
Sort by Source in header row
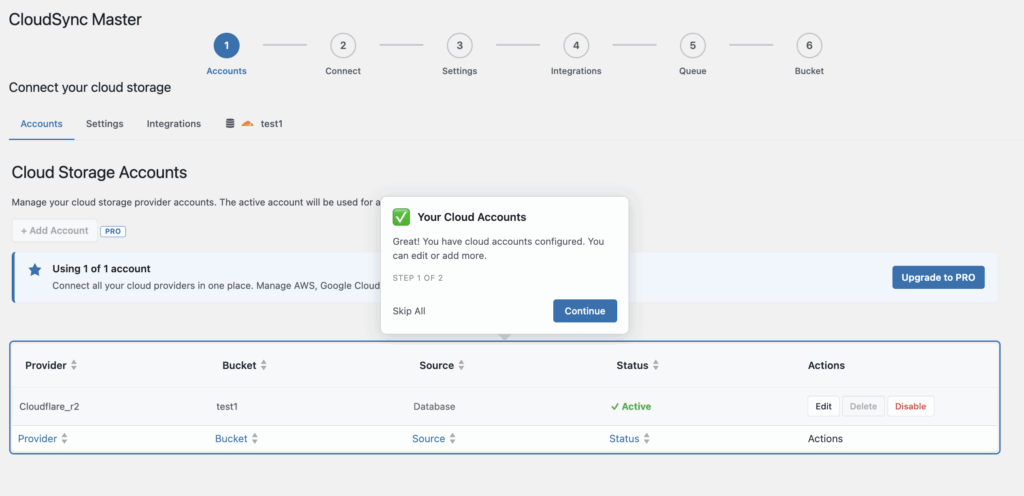pos(461,366)
